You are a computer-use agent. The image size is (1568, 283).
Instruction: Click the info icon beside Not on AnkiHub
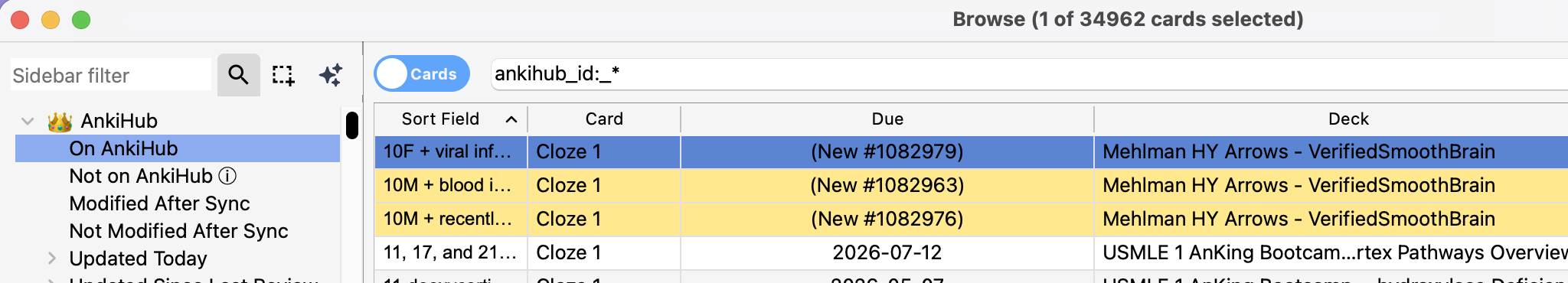point(227,176)
